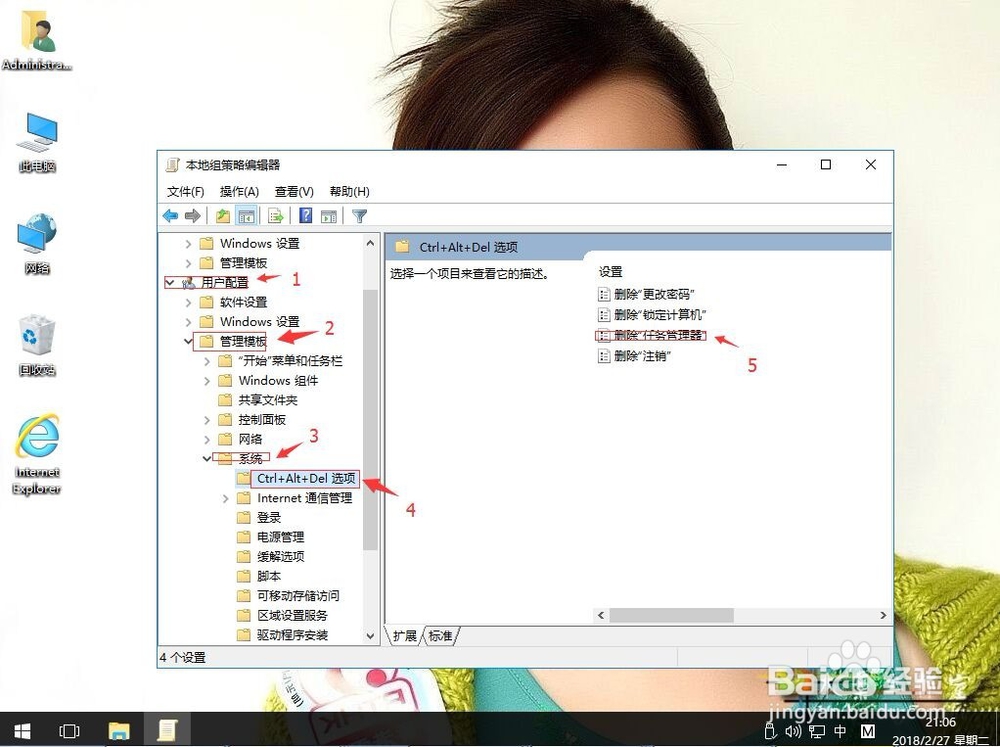Select the 区域设置服务 tree folder
1000x747 pixels.
[283, 616]
